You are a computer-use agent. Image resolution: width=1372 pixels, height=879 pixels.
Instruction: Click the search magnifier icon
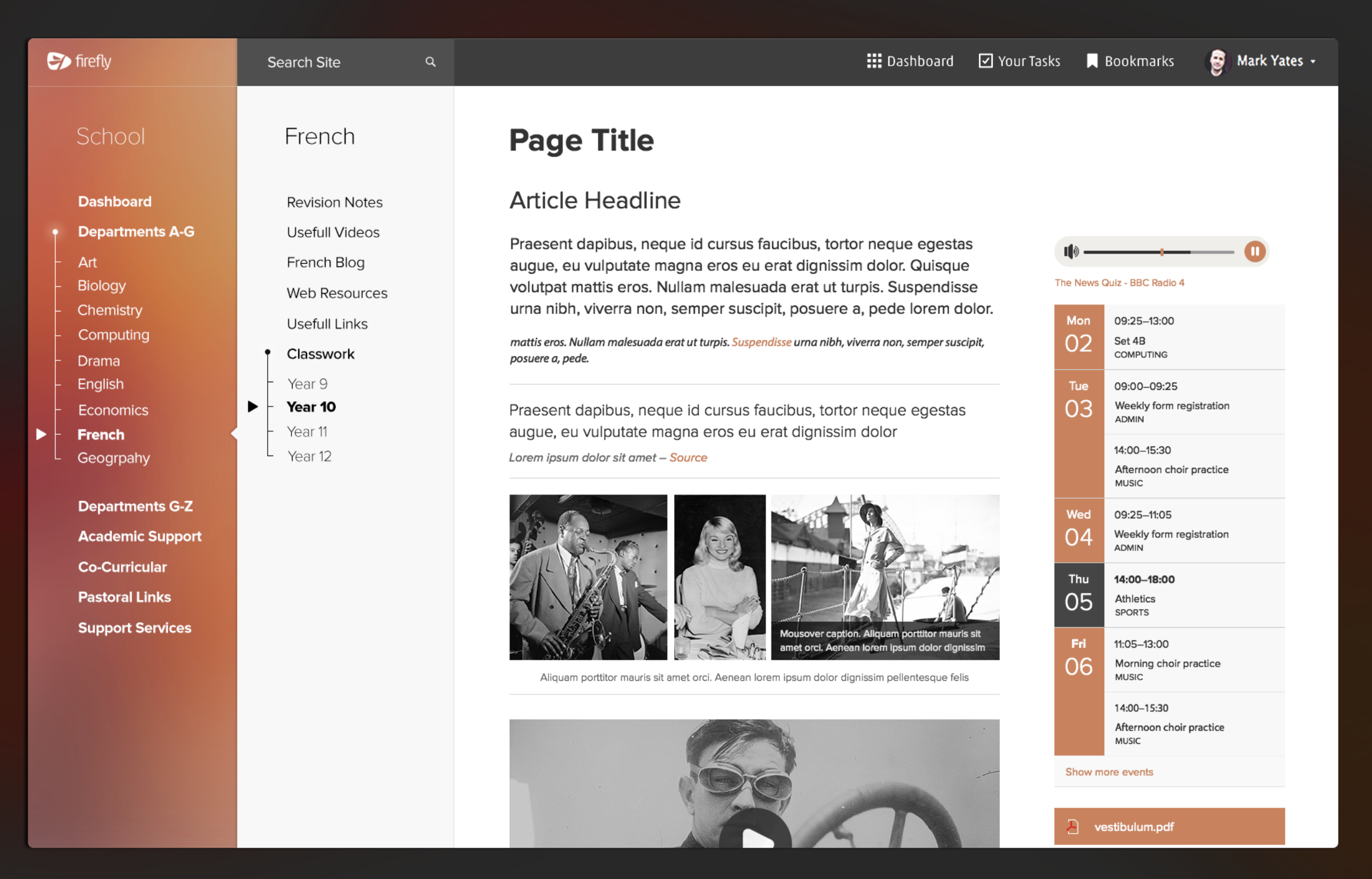[431, 62]
